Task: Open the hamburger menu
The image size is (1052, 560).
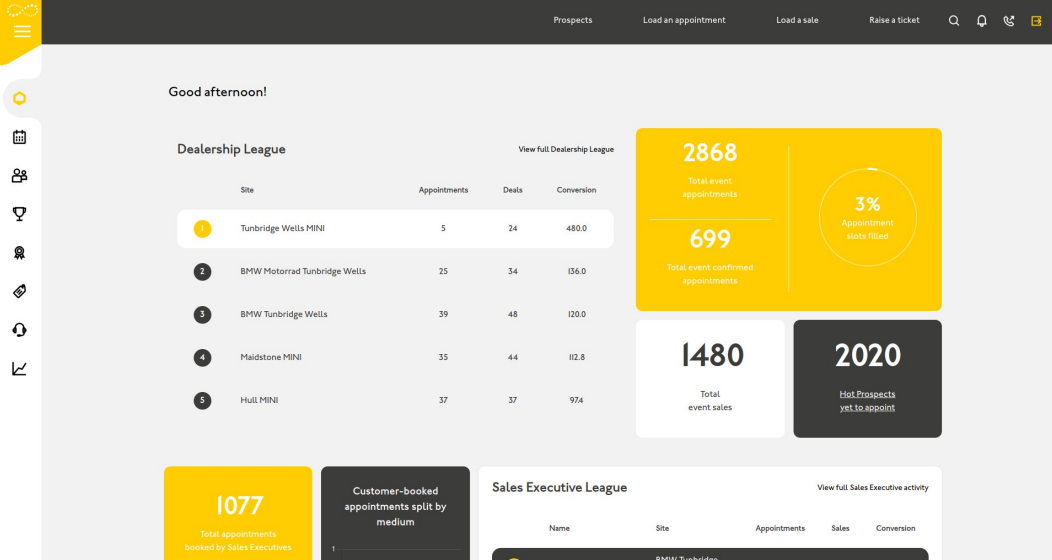Action: tap(21, 32)
